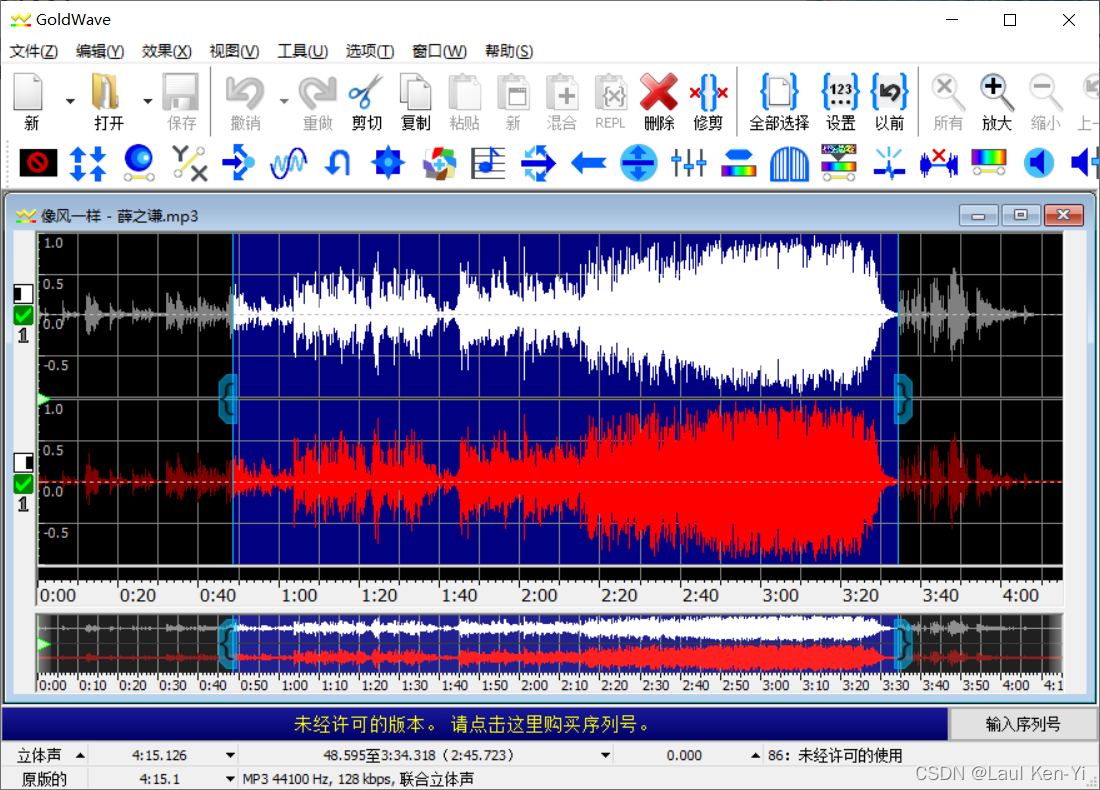This screenshot has width=1100, height=790.
Task: Open the 窗口(W) menu
Action: click(x=439, y=51)
